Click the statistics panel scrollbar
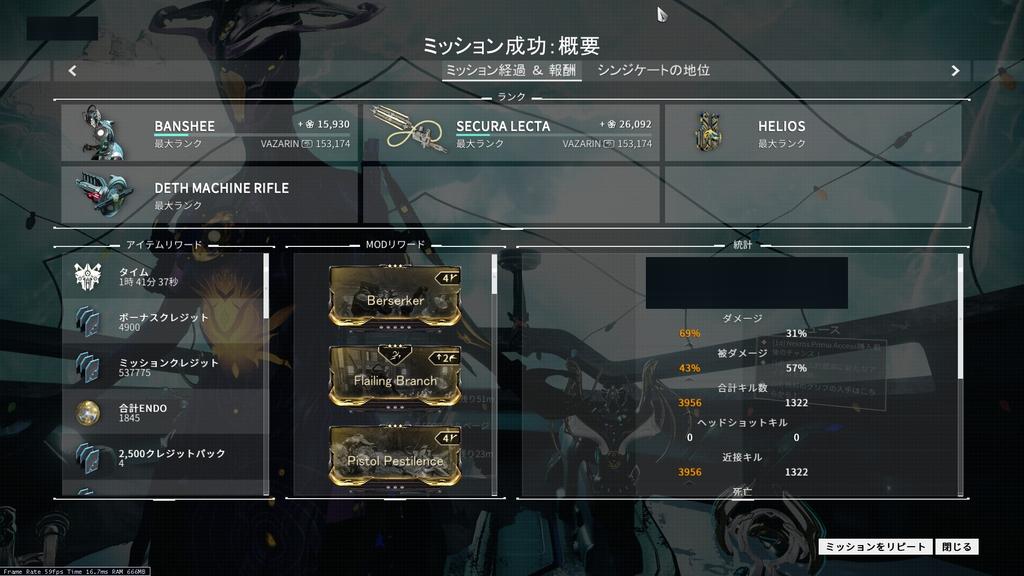Image resolution: width=1024 pixels, height=576 pixels. tap(960, 316)
